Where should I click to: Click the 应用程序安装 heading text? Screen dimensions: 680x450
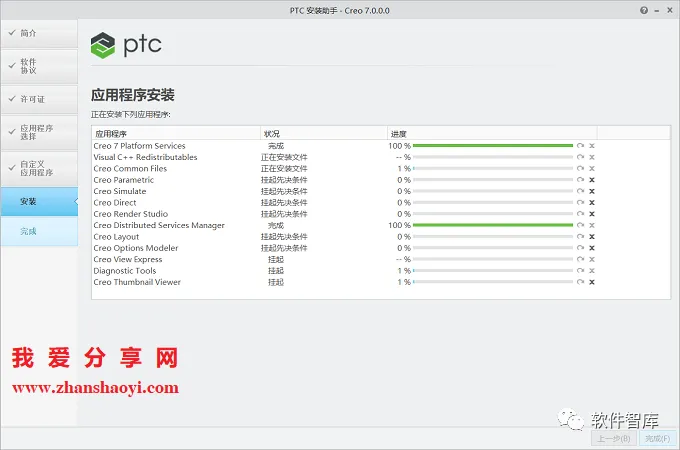coord(133,95)
